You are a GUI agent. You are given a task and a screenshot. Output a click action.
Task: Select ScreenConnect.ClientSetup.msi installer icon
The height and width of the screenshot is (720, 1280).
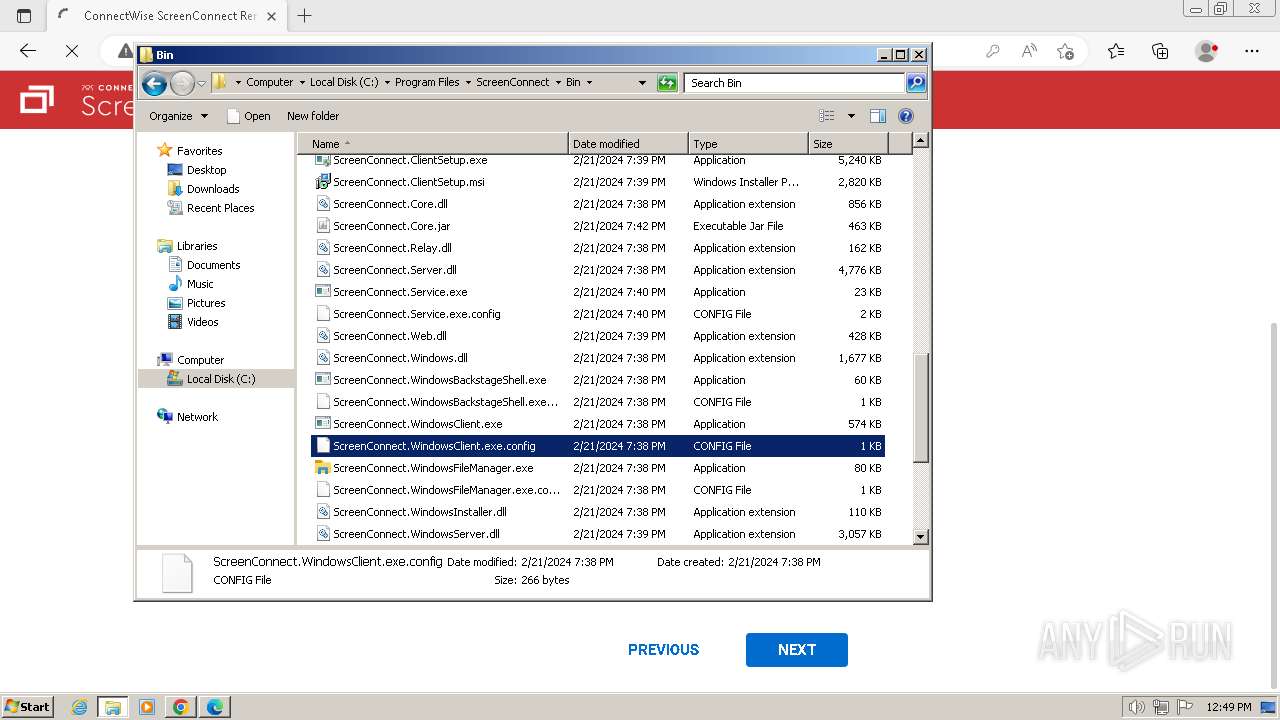point(323,182)
